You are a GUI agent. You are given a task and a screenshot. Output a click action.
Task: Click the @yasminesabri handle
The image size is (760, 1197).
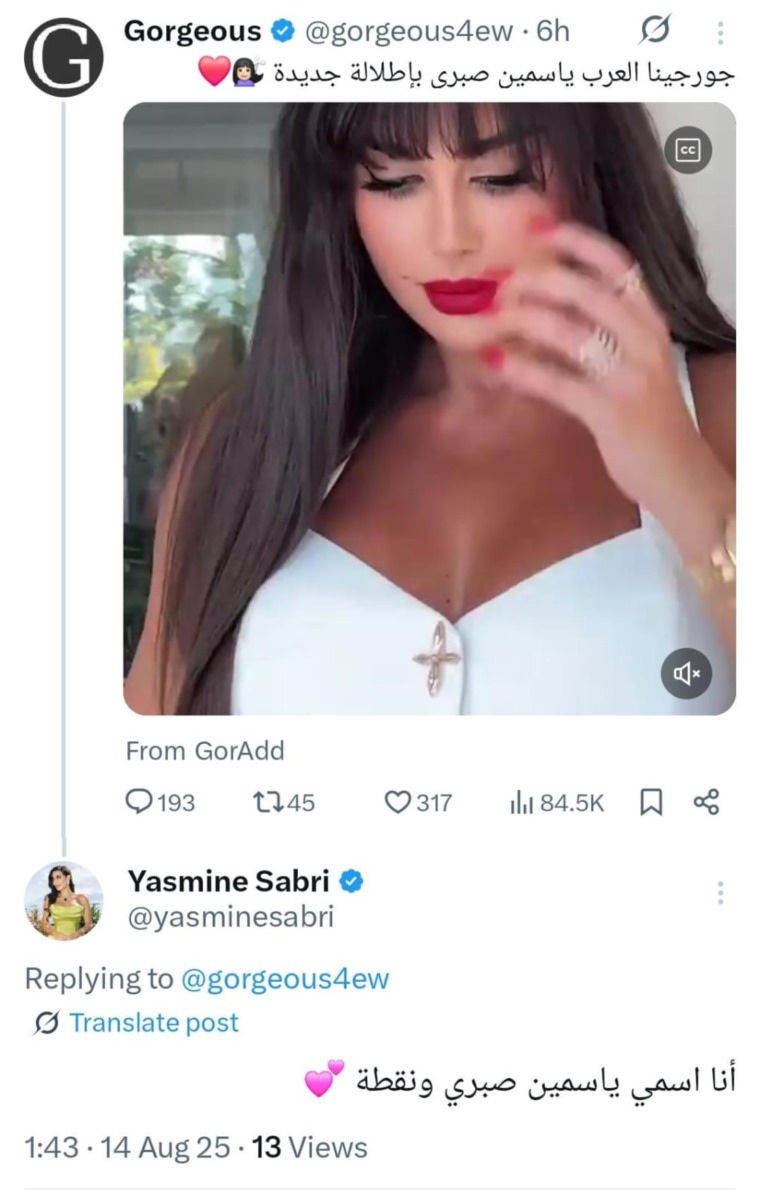tap(230, 917)
